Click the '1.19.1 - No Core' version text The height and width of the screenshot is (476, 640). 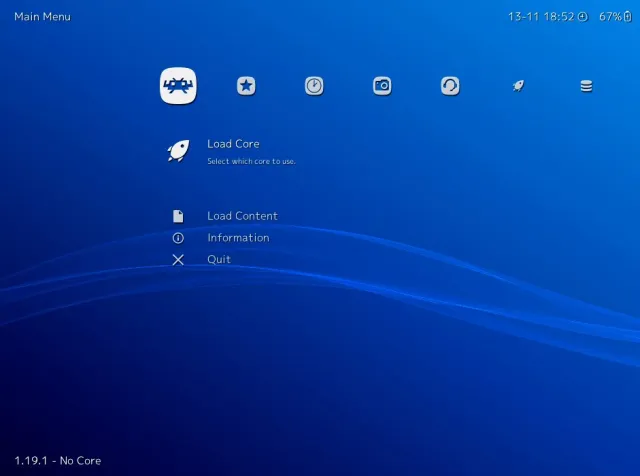(58, 460)
